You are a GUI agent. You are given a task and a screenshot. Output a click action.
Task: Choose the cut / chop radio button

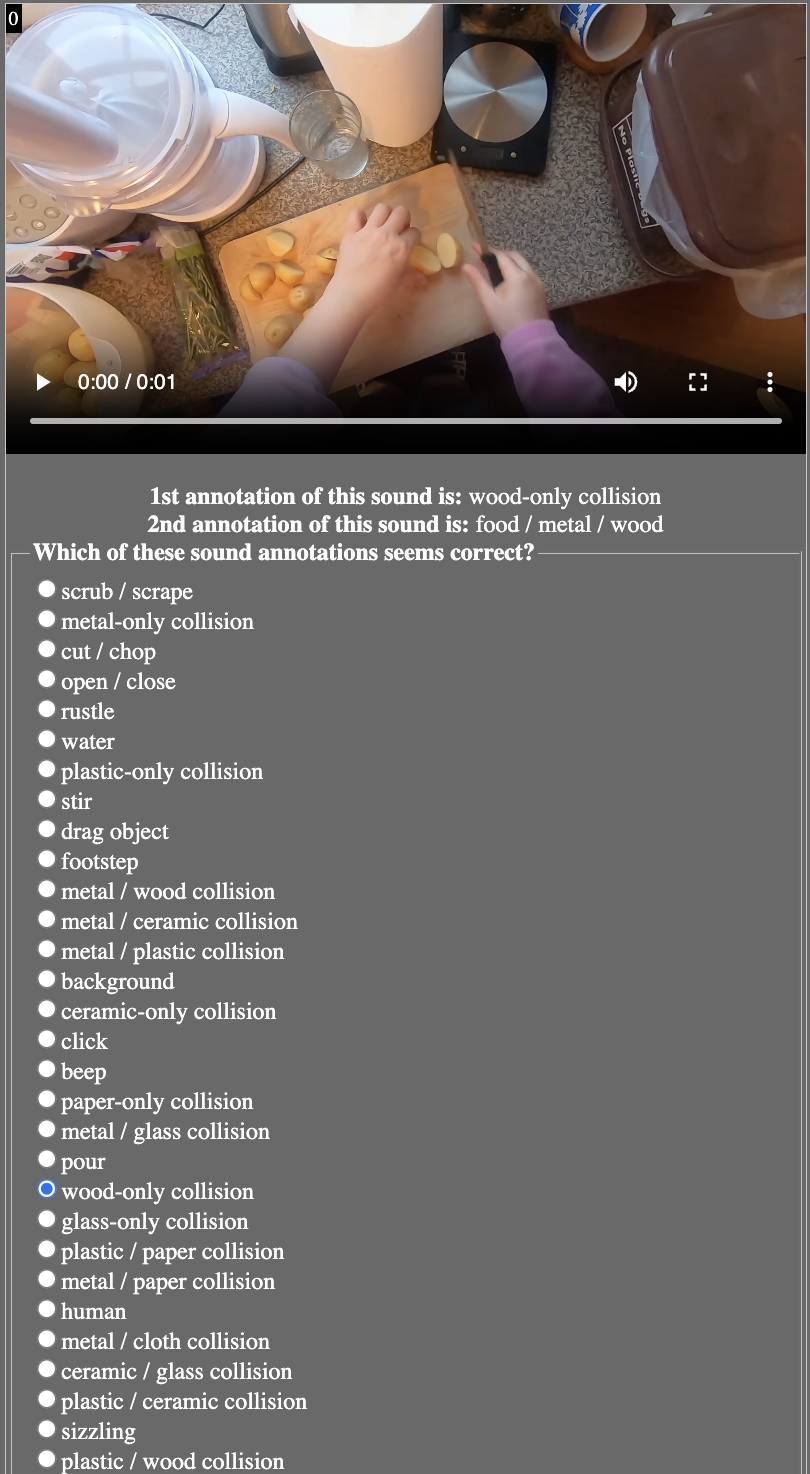pyautogui.click(x=47, y=649)
